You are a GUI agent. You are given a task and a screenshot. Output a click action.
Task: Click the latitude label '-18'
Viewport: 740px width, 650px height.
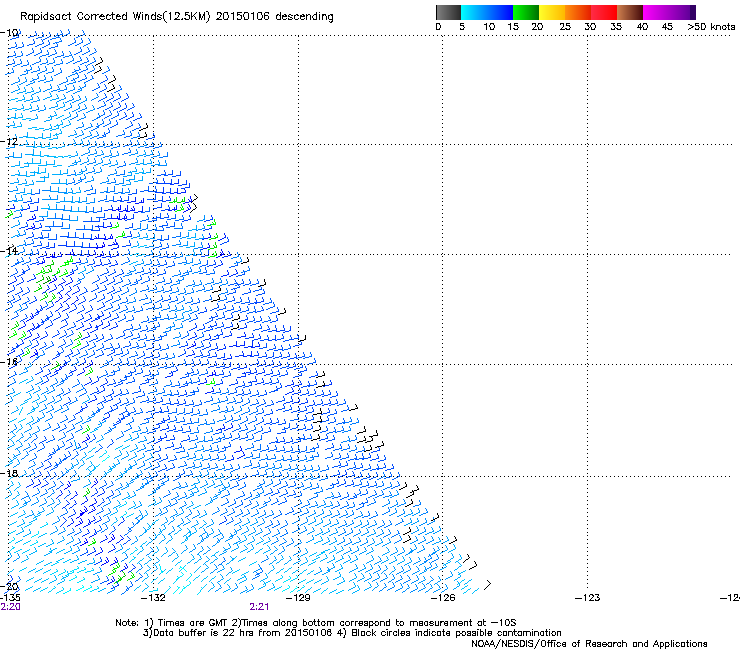coord(9,473)
